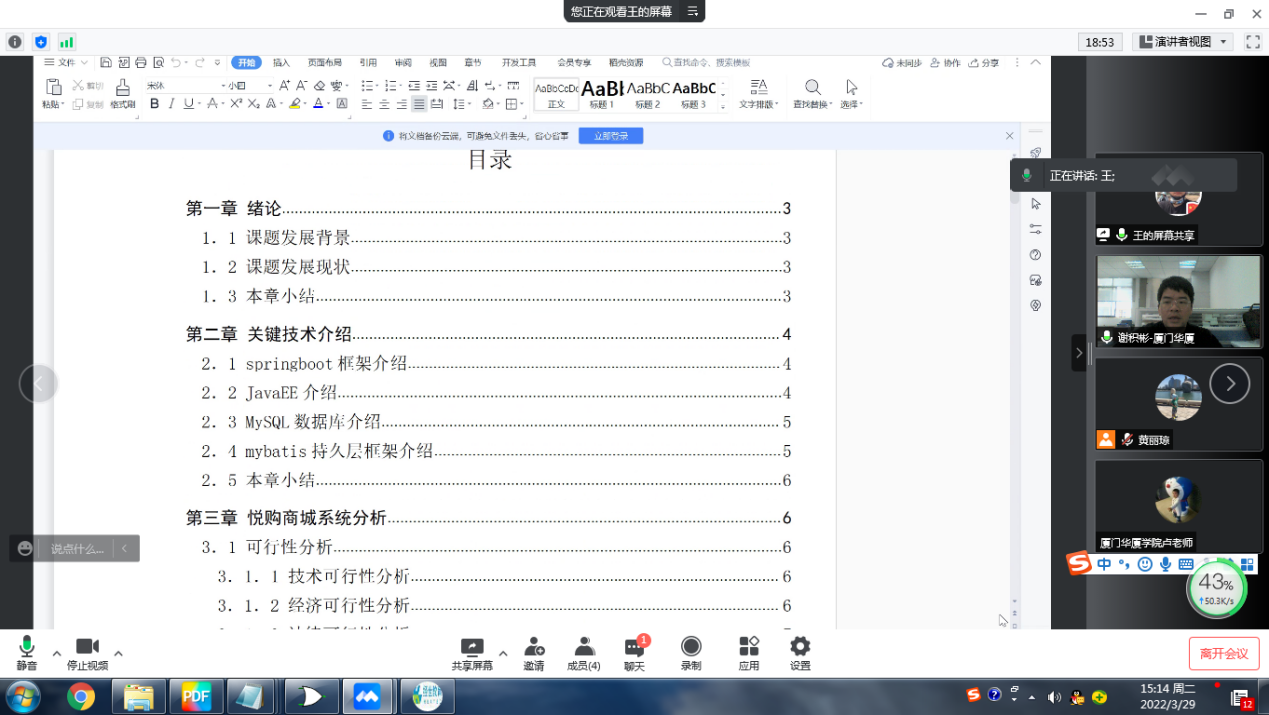Open the Apps (应用) icon
Viewport: 1269px width, 715px height.
coord(749,654)
